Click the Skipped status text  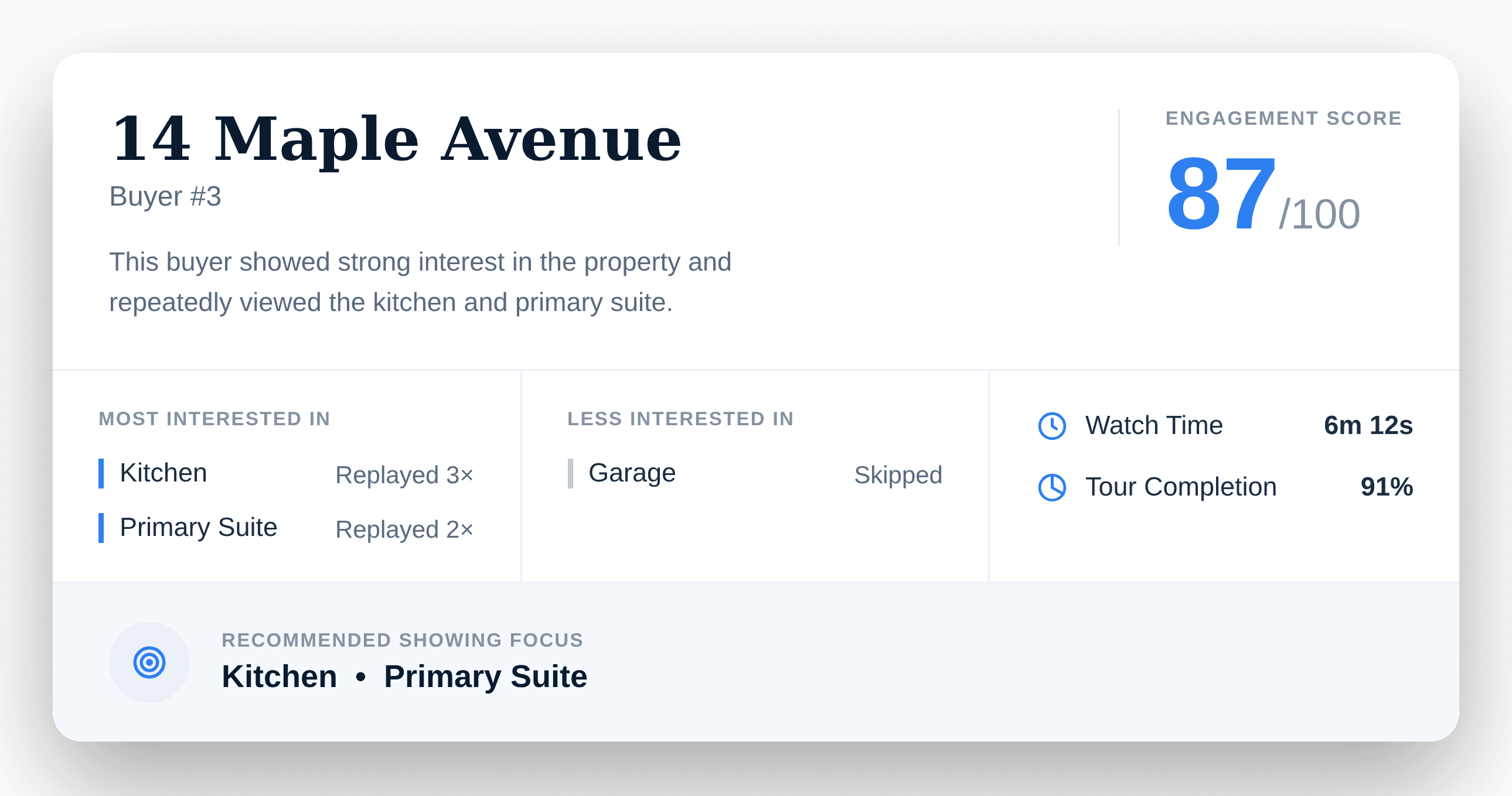pos(898,474)
